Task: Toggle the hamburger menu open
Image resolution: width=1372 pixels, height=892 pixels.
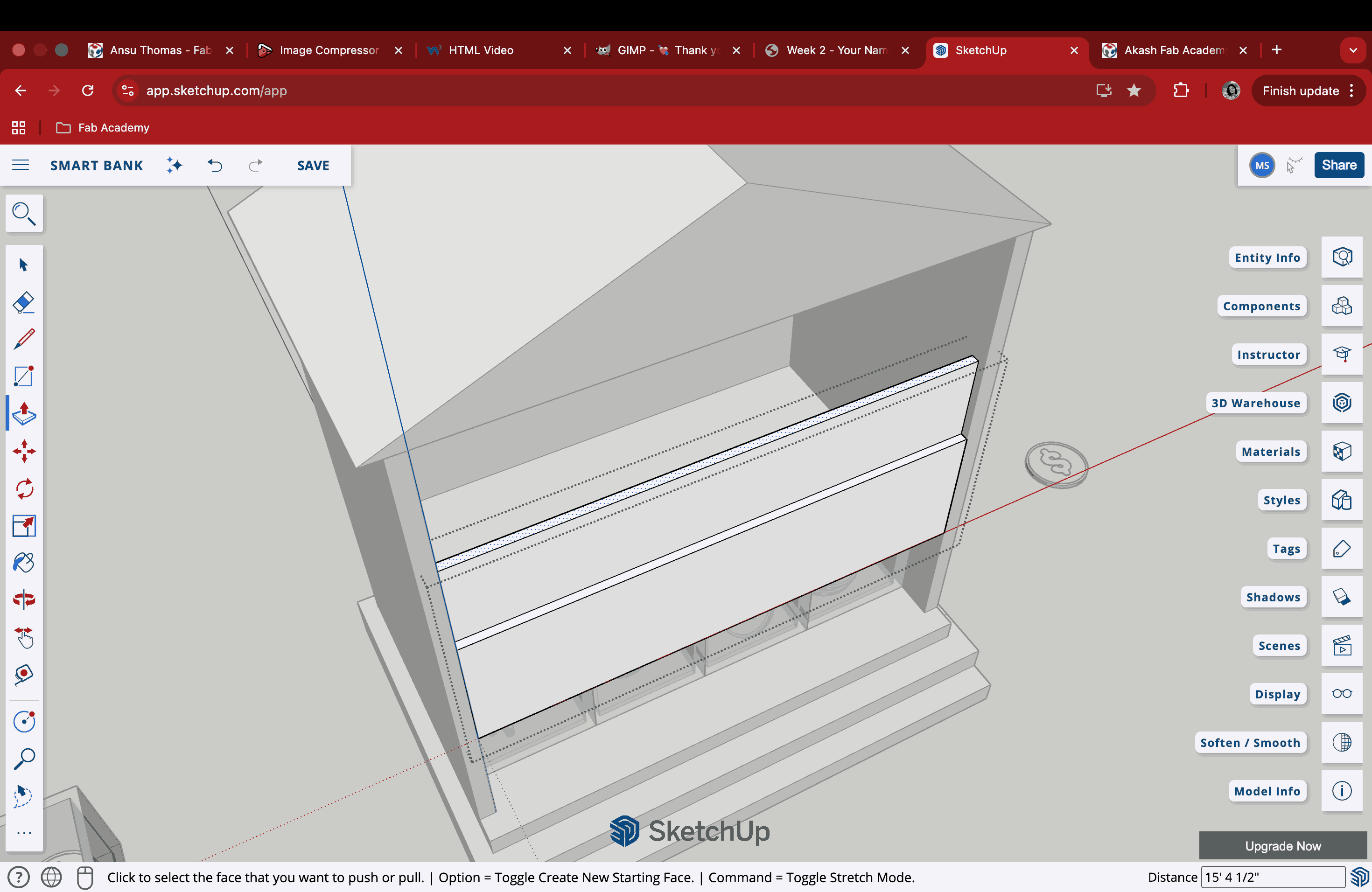Action: tap(21, 165)
